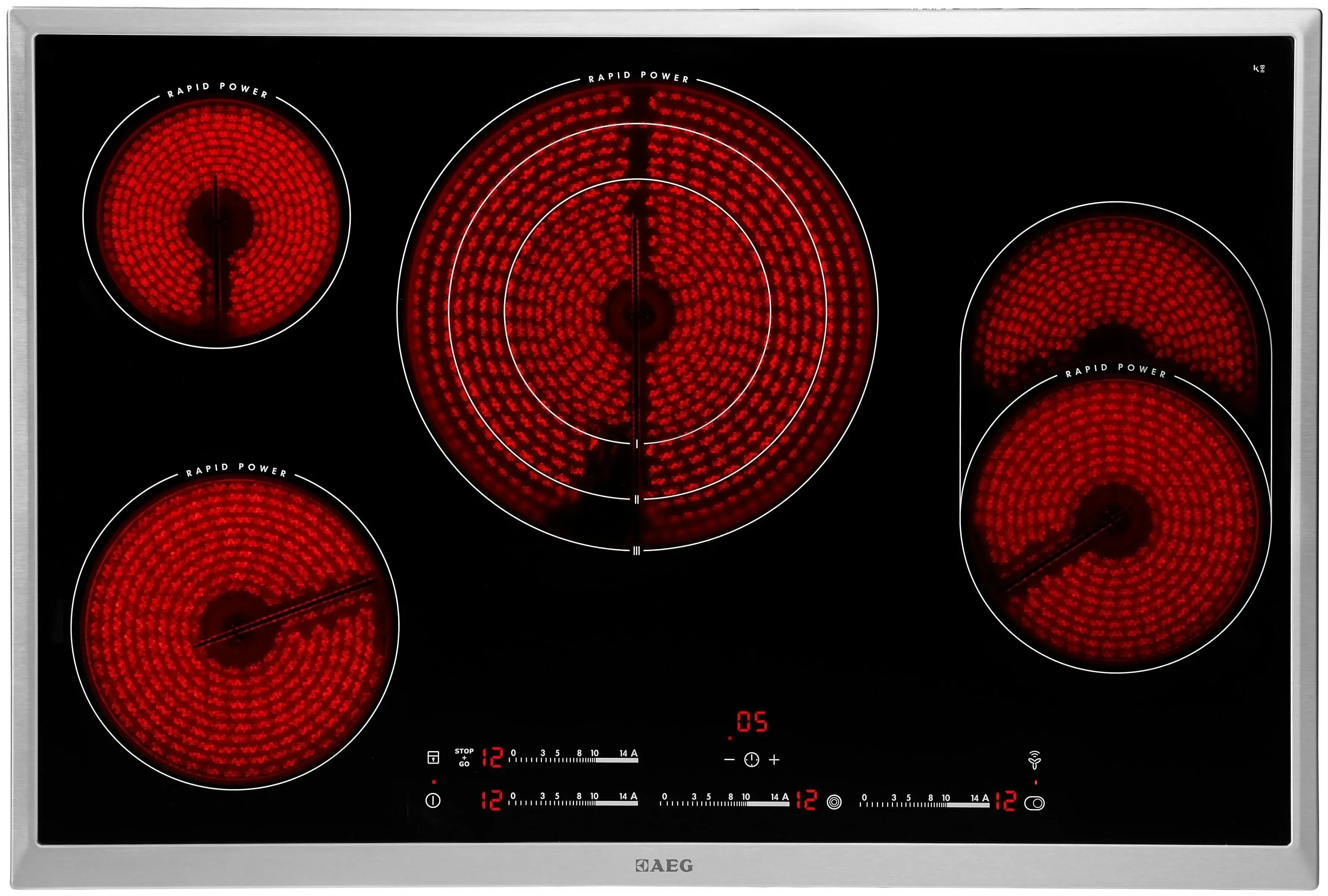Tap the Hob2Hood fan icon
The height and width of the screenshot is (896, 1328).
pyautogui.click(x=1034, y=760)
